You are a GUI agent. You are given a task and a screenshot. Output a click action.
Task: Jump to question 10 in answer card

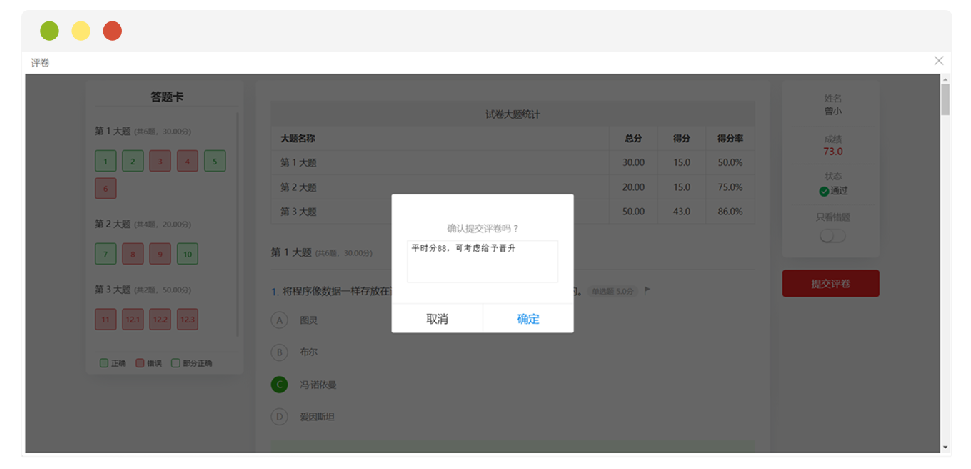187,254
